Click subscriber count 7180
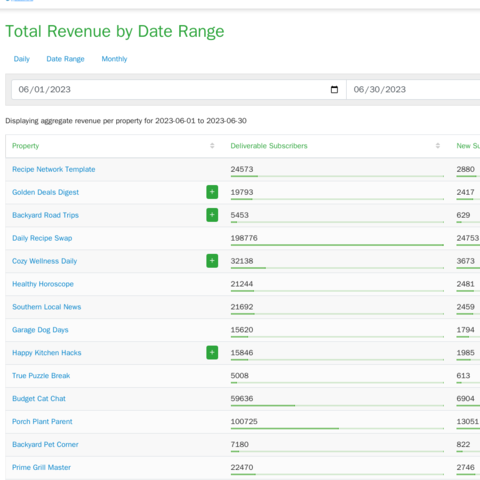 tap(240, 444)
